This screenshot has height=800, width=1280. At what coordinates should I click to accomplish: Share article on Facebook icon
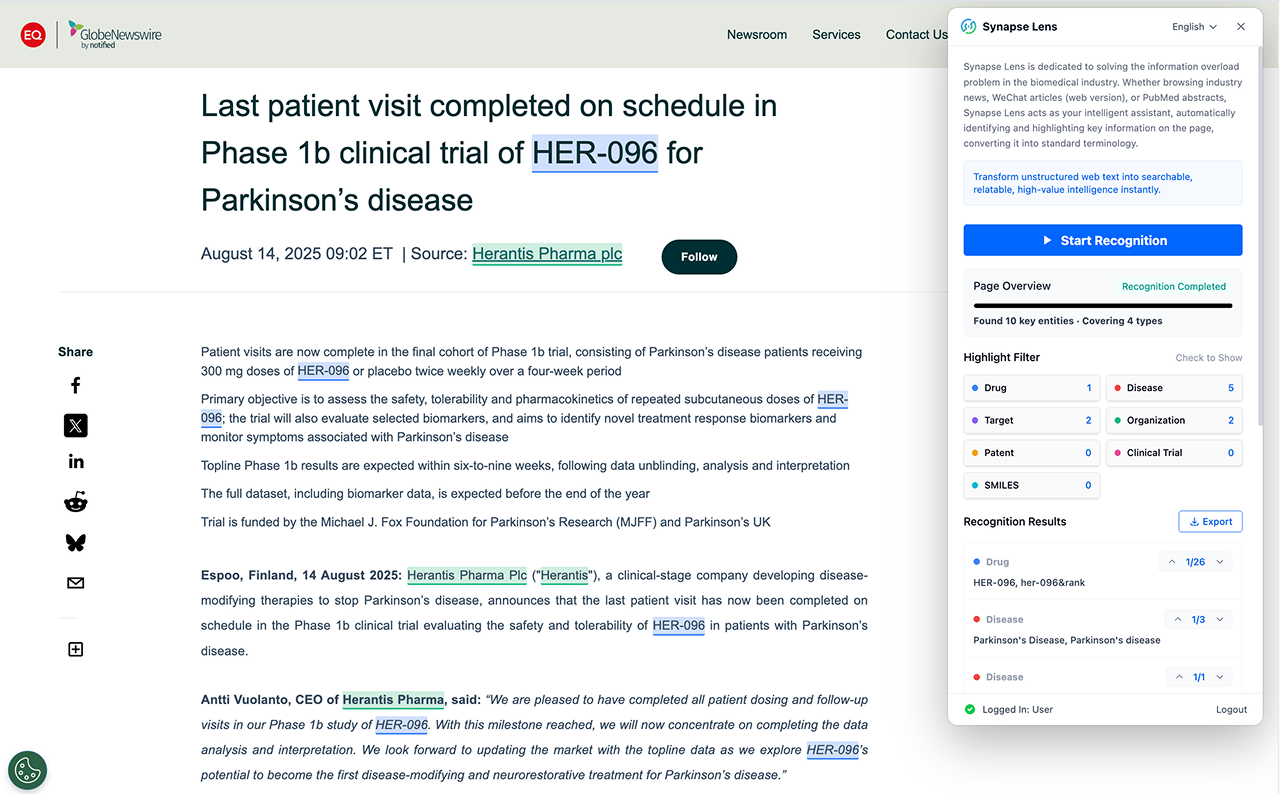pyautogui.click(x=75, y=385)
